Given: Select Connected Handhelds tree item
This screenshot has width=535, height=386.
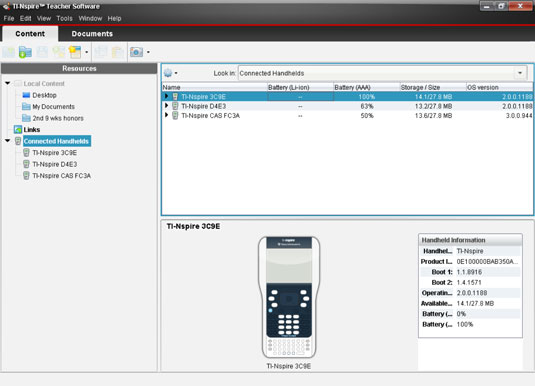Looking at the screenshot, I should 57,141.
